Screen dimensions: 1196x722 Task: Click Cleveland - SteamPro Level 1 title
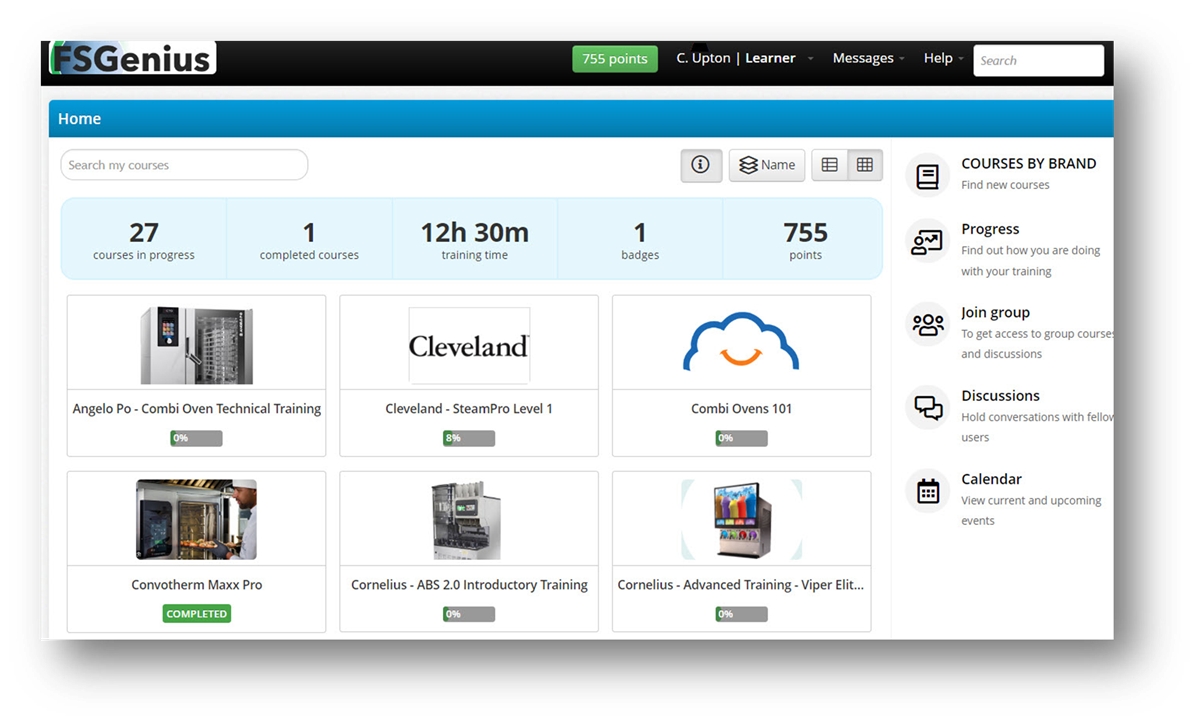(x=469, y=409)
